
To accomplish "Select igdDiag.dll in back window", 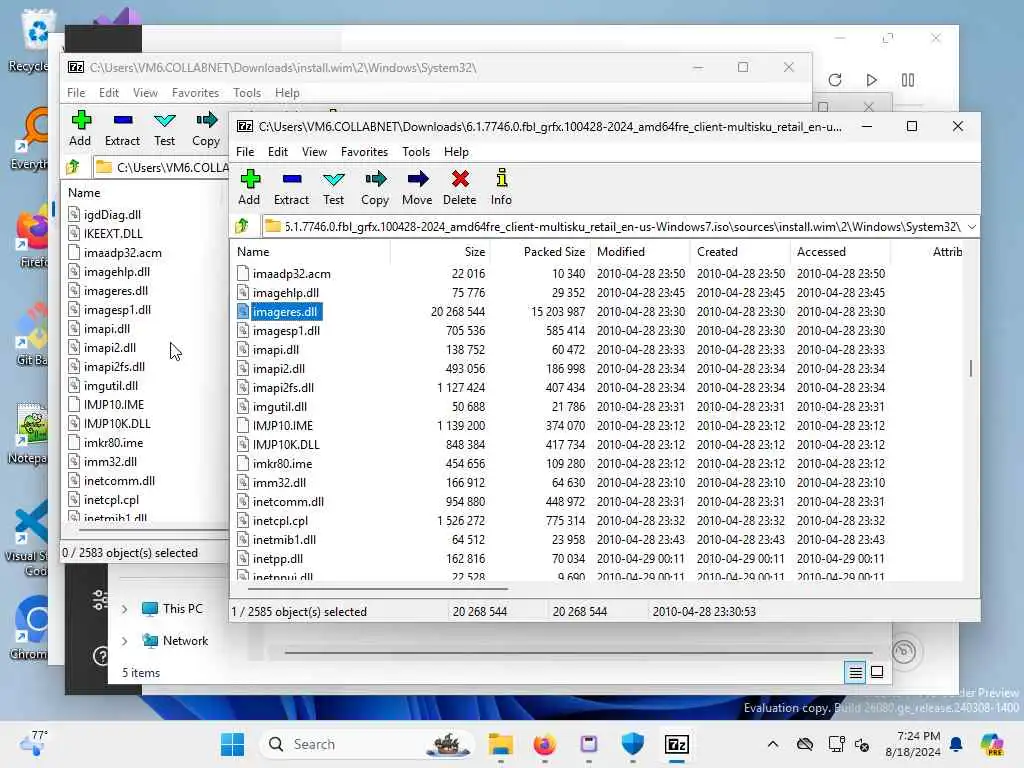I will pos(112,215).
